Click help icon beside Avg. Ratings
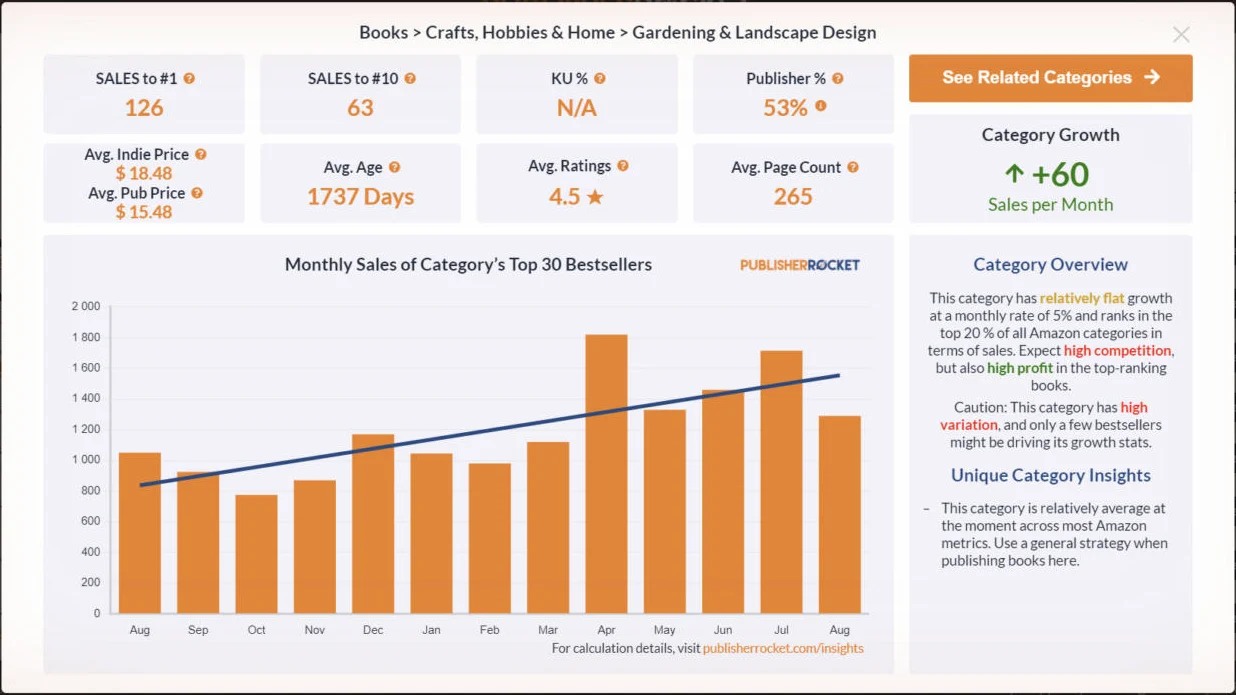 point(623,166)
